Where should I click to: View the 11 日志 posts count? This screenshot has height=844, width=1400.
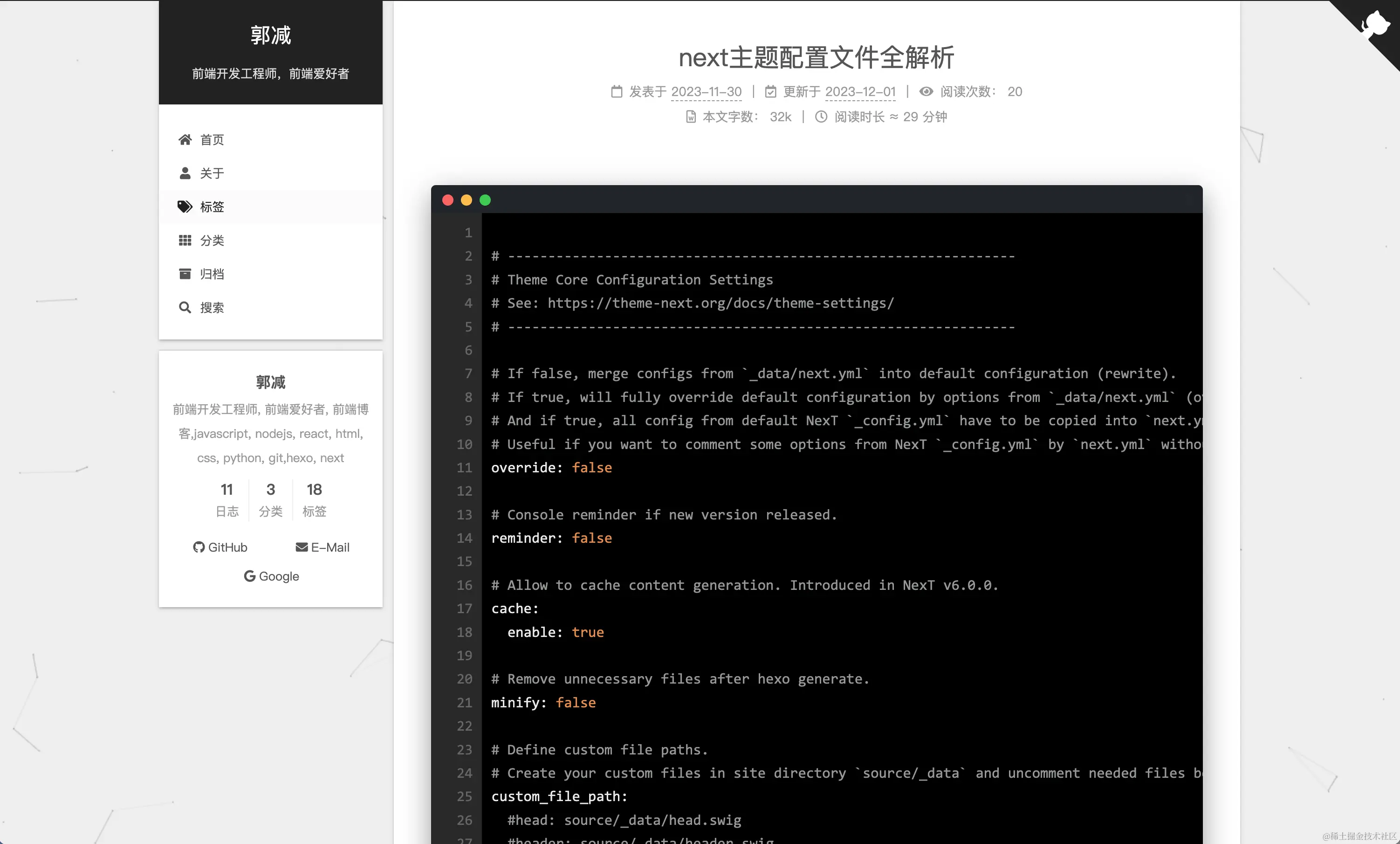[226, 499]
